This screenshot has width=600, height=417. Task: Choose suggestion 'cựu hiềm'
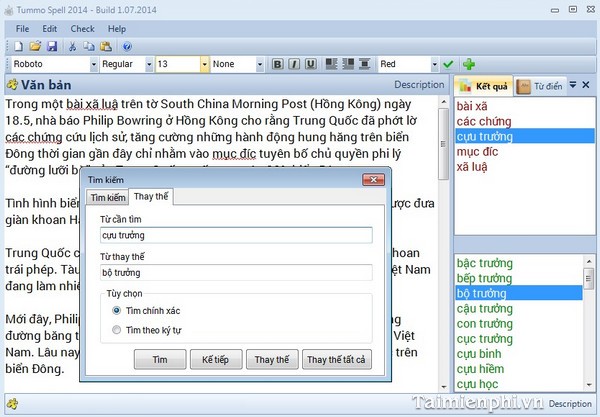(x=519, y=369)
